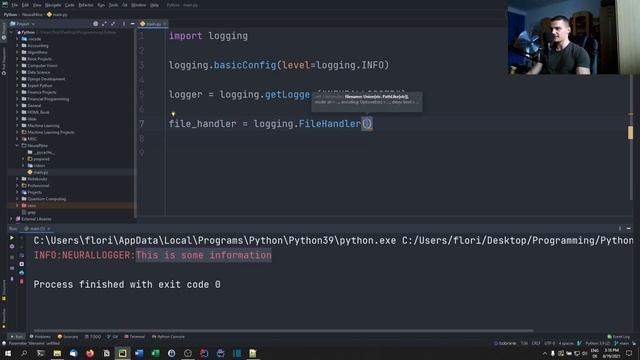The height and width of the screenshot is (360, 640).
Task: Open Windows taskbar search
Action: tap(24, 353)
